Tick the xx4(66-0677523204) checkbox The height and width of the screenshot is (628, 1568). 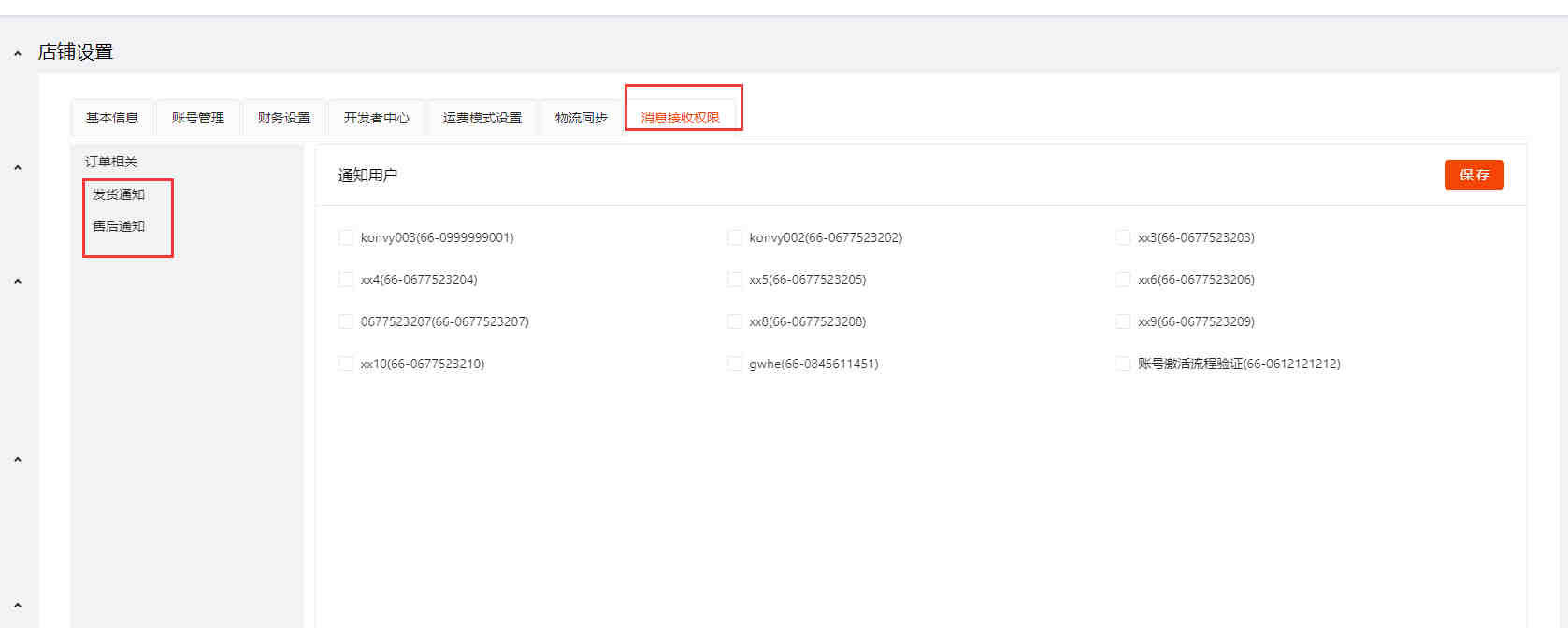click(x=346, y=279)
